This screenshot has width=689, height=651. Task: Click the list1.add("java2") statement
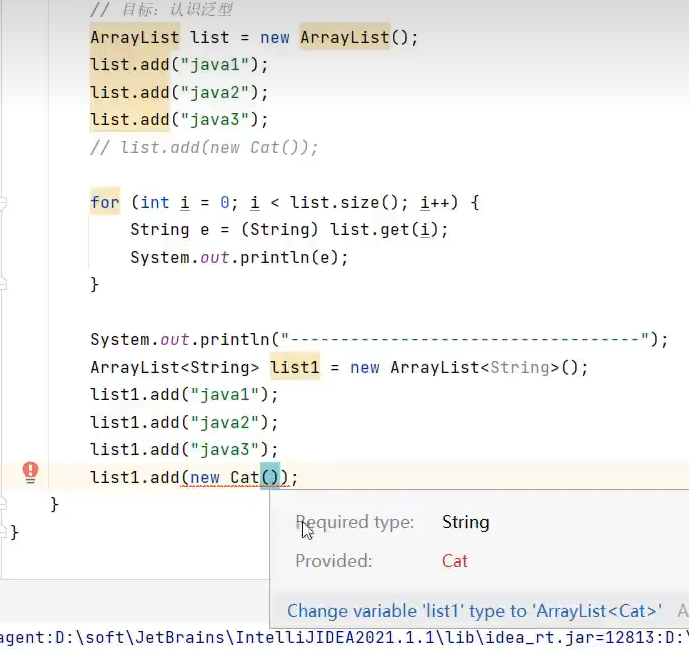[184, 423]
